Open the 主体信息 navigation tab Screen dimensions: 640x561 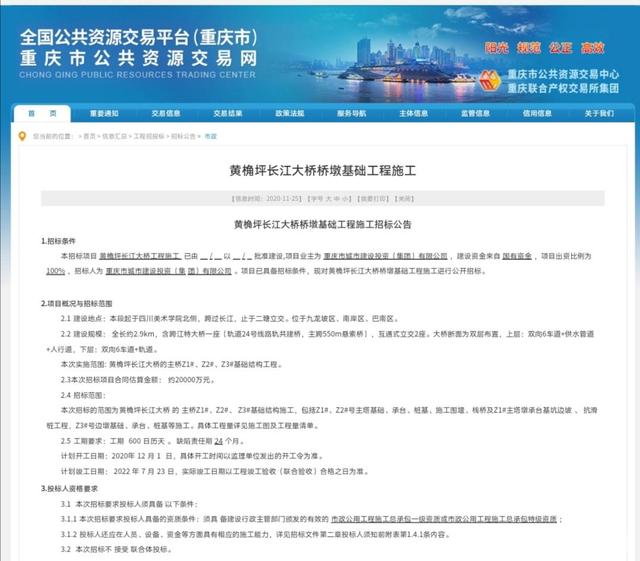[x=413, y=114]
